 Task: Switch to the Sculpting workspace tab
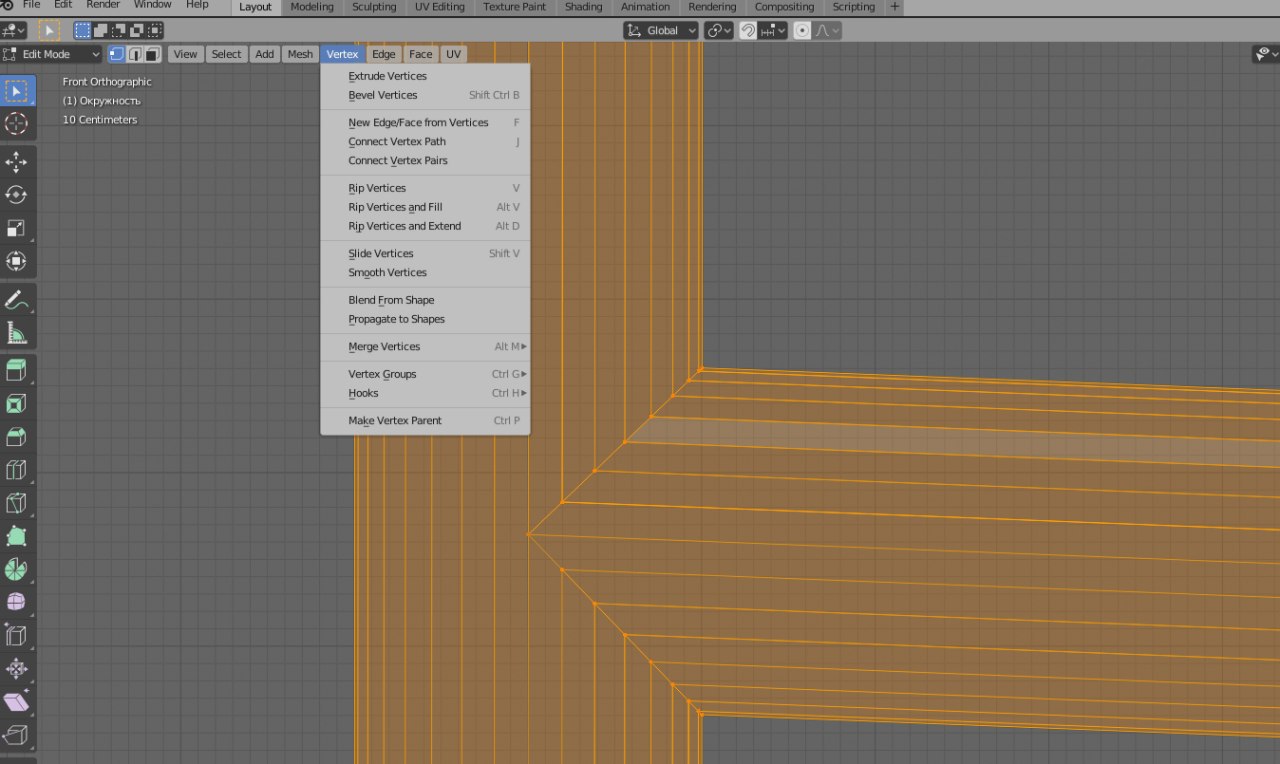[373, 7]
